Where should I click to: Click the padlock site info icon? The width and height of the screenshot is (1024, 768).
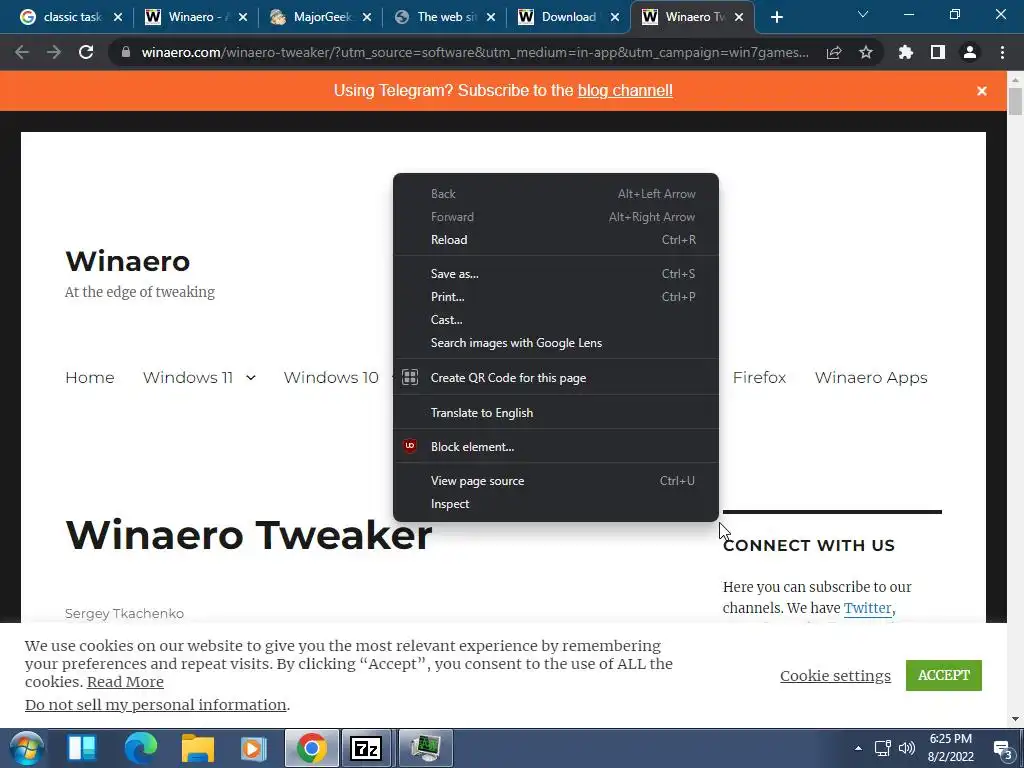(x=125, y=52)
